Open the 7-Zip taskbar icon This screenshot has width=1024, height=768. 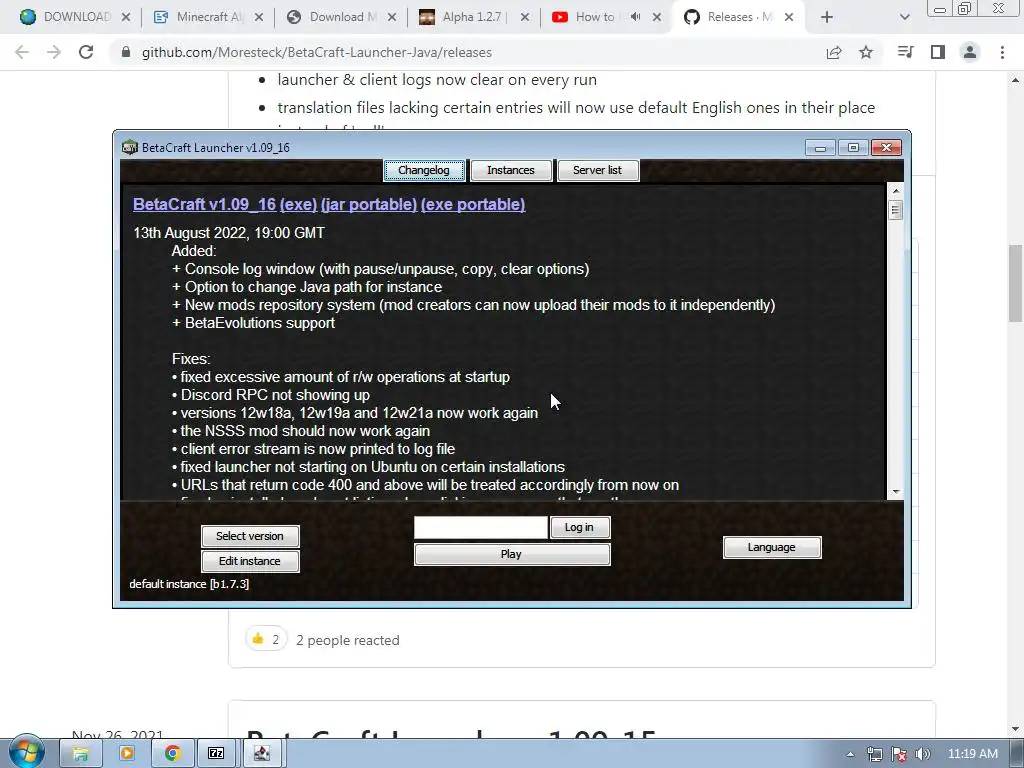pos(216,754)
